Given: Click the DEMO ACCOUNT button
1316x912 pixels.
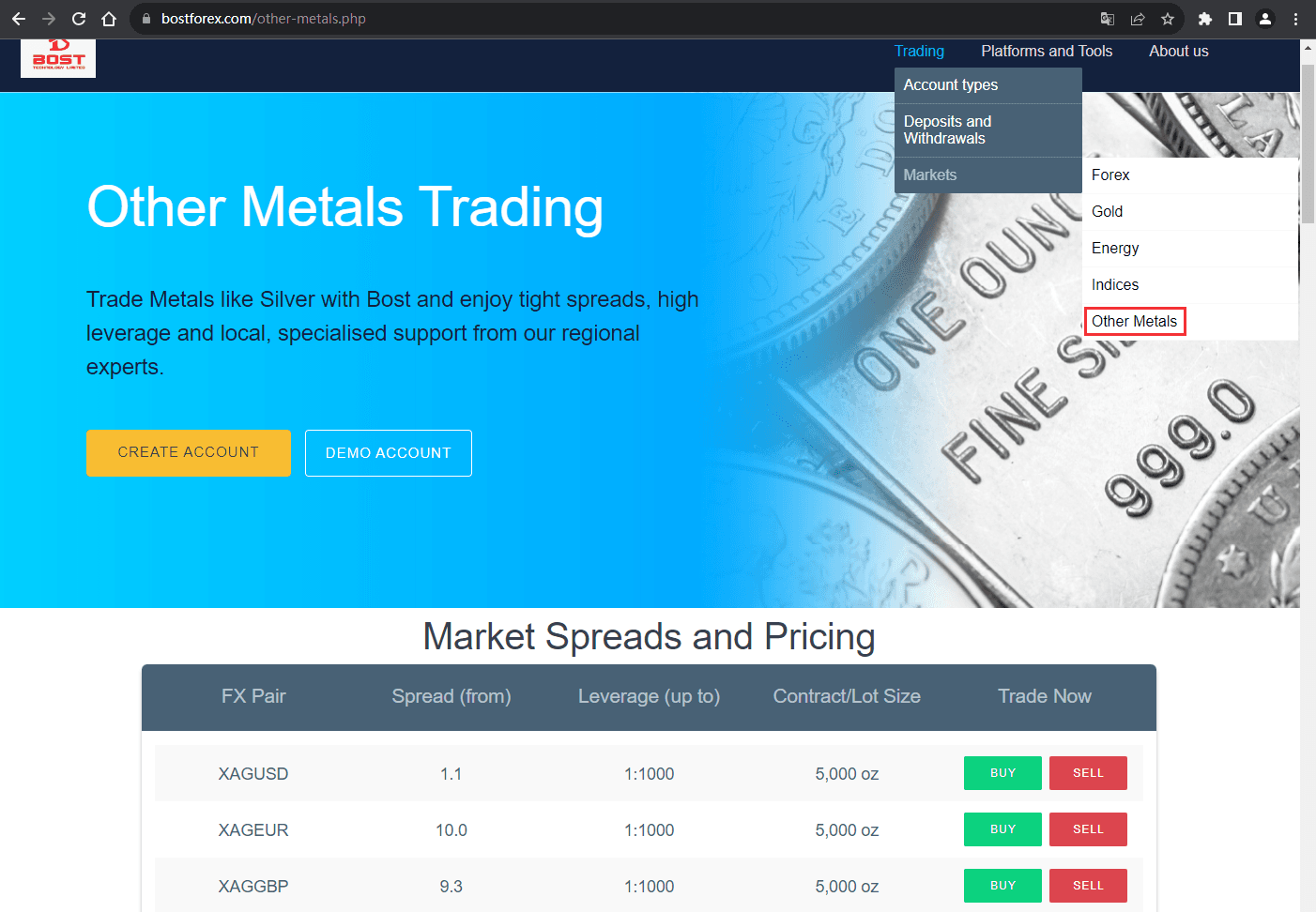Looking at the screenshot, I should pyautogui.click(x=389, y=453).
